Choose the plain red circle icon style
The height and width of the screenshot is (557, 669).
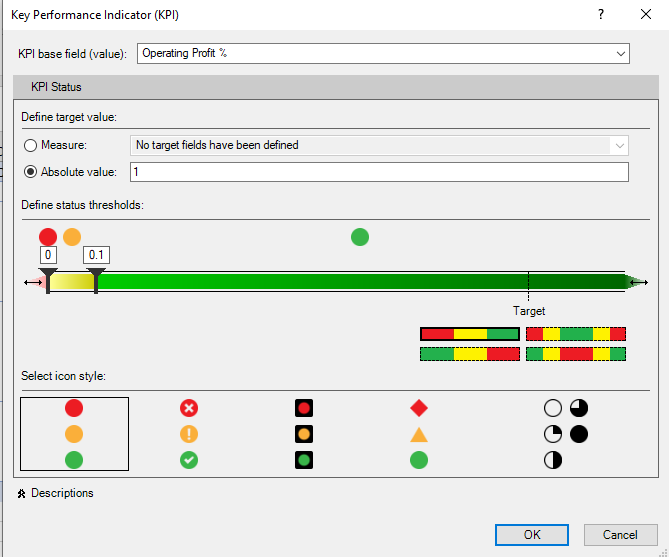coord(74,408)
